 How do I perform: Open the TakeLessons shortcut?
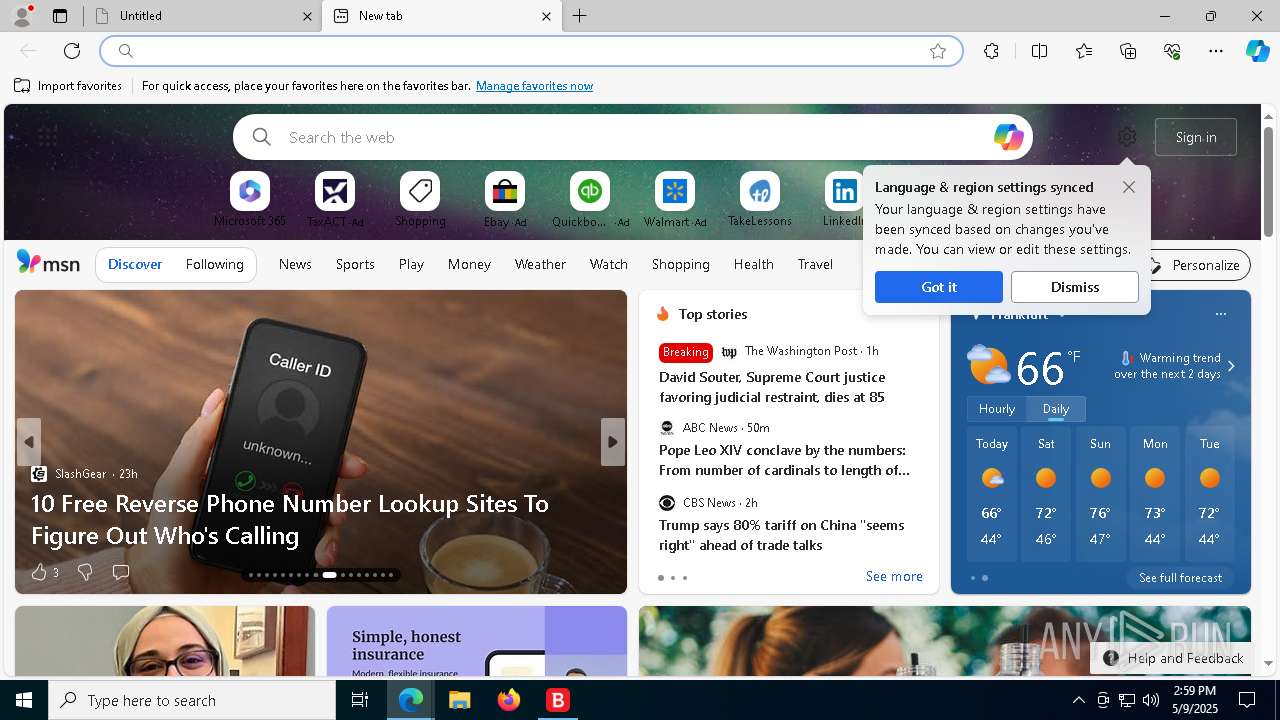coord(760,200)
